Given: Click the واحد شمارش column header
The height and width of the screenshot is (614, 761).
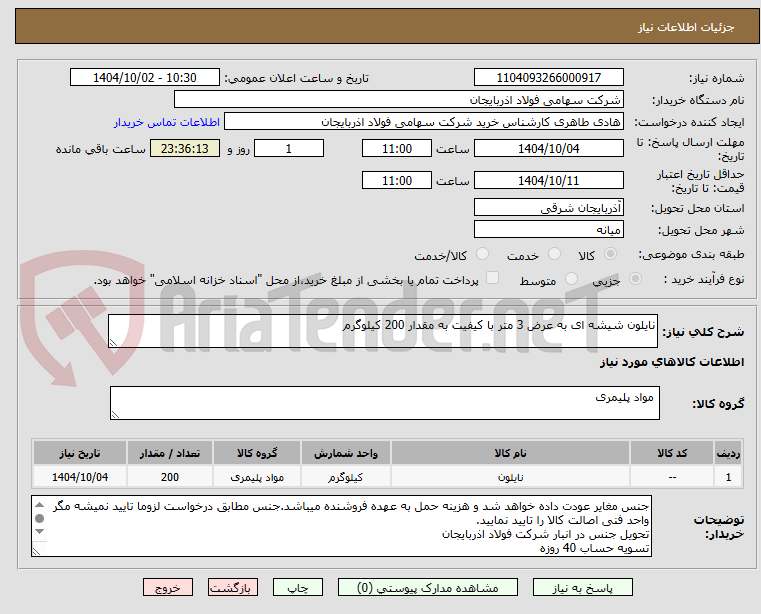Looking at the screenshot, I should [346, 453].
